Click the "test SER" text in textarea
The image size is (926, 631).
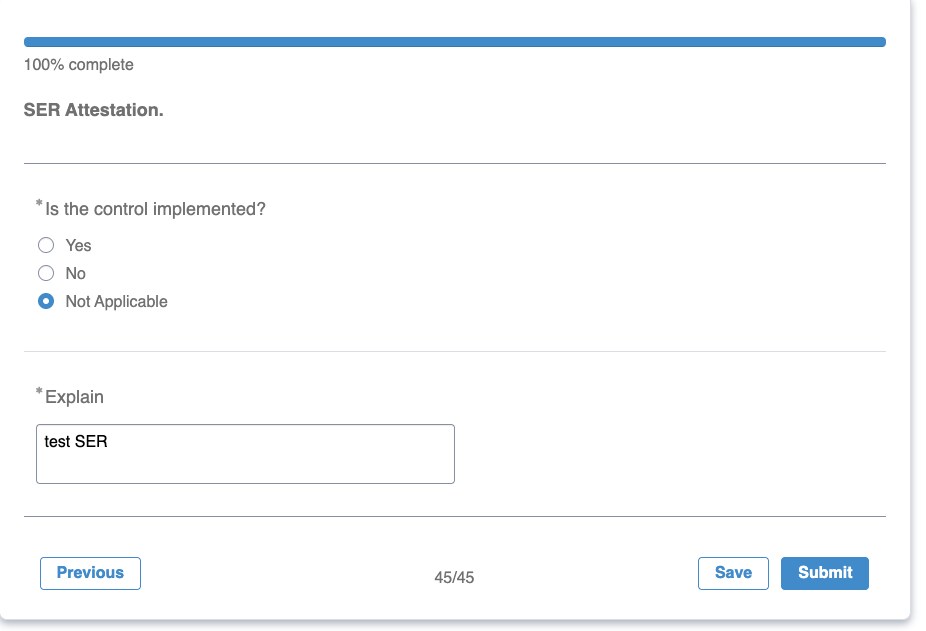click(x=76, y=441)
